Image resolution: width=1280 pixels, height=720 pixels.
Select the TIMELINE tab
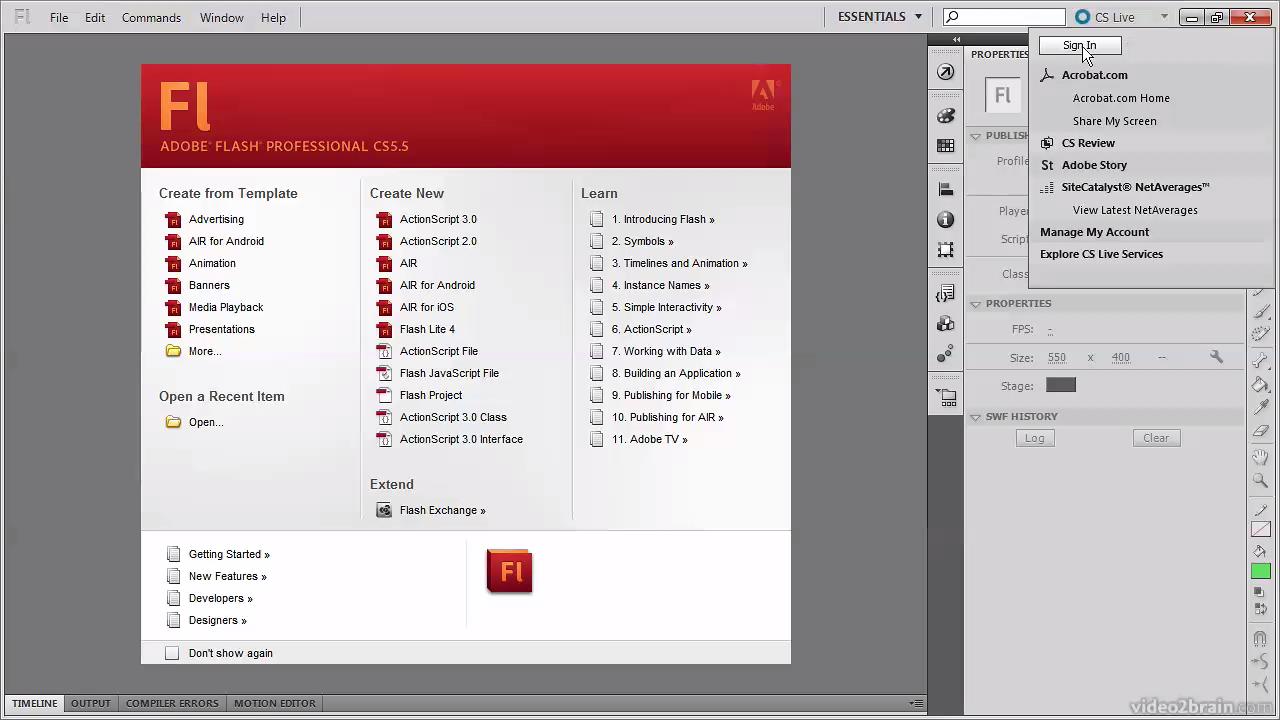click(x=34, y=703)
